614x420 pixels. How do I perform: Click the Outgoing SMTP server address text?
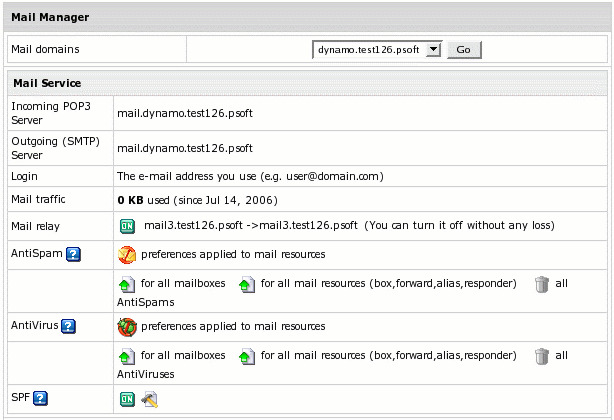click(x=185, y=148)
